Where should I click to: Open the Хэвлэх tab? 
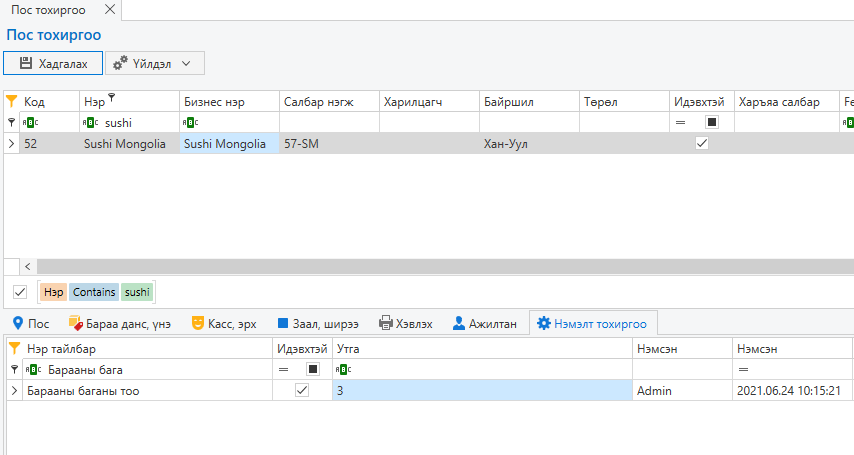pos(406,324)
